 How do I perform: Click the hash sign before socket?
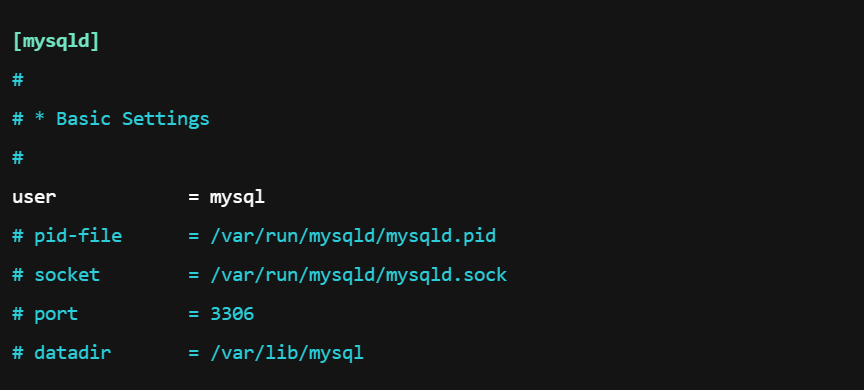(x=18, y=275)
